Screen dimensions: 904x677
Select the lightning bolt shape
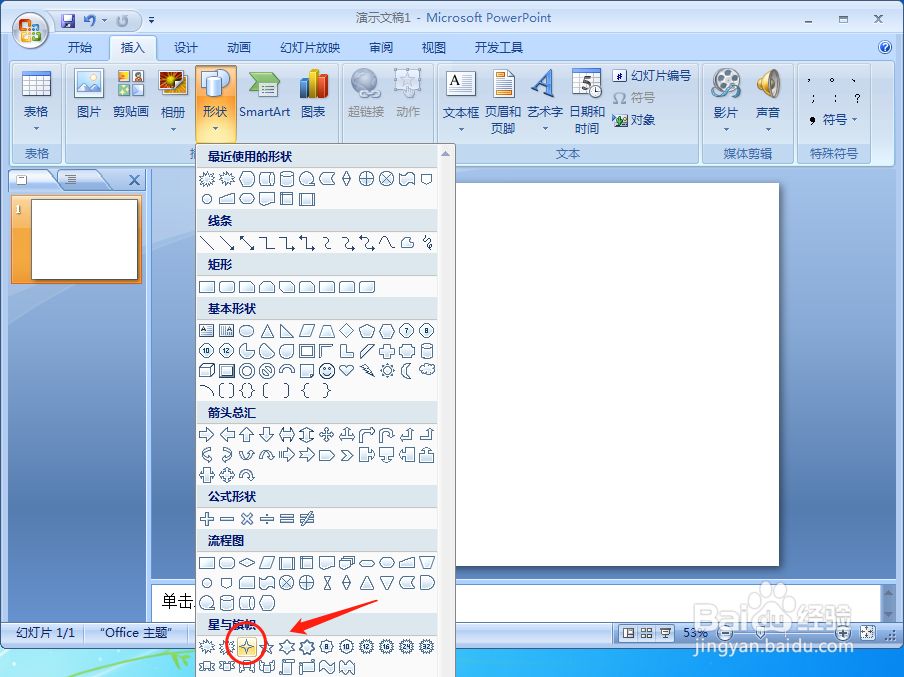367,370
